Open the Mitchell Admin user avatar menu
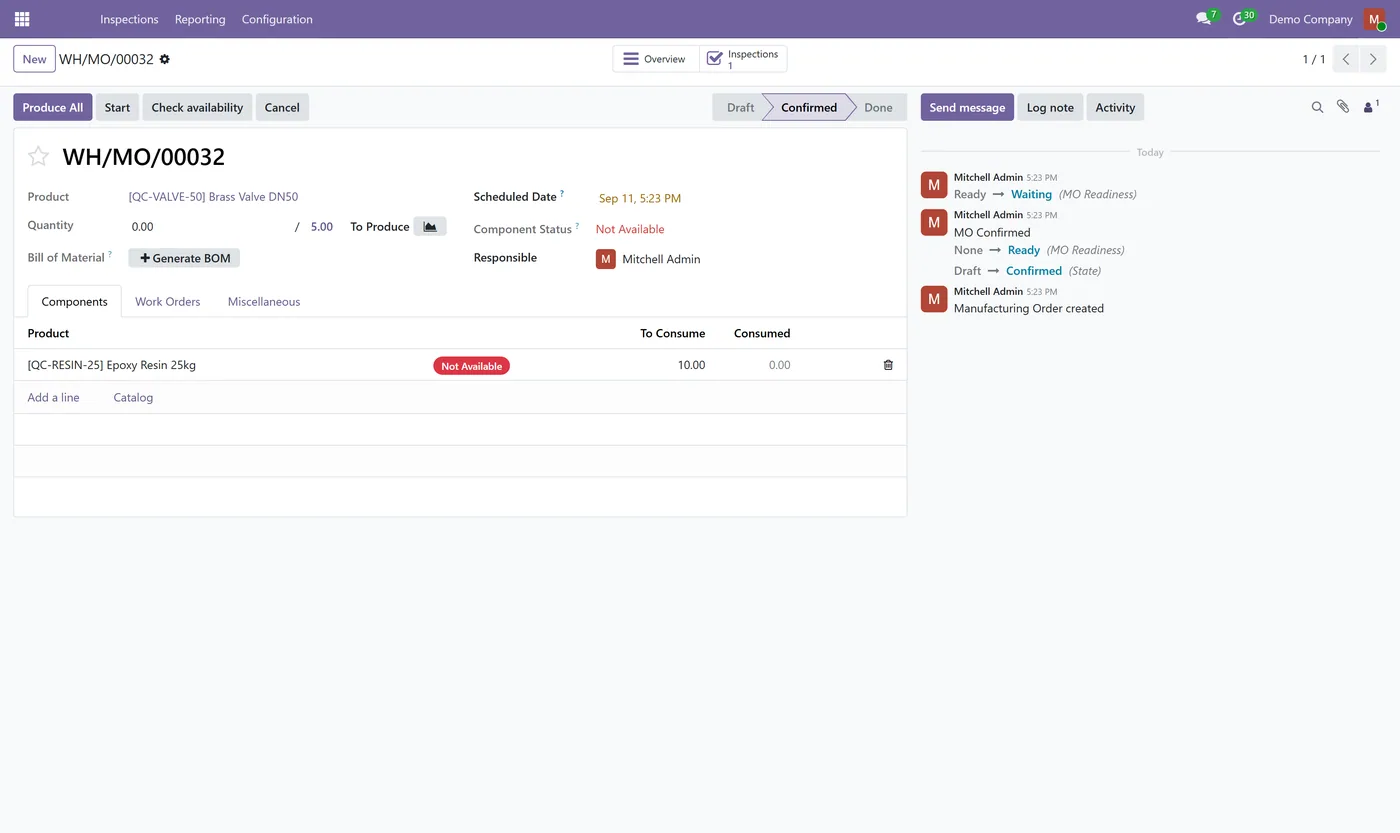Image resolution: width=1400 pixels, height=833 pixels. click(x=1374, y=19)
